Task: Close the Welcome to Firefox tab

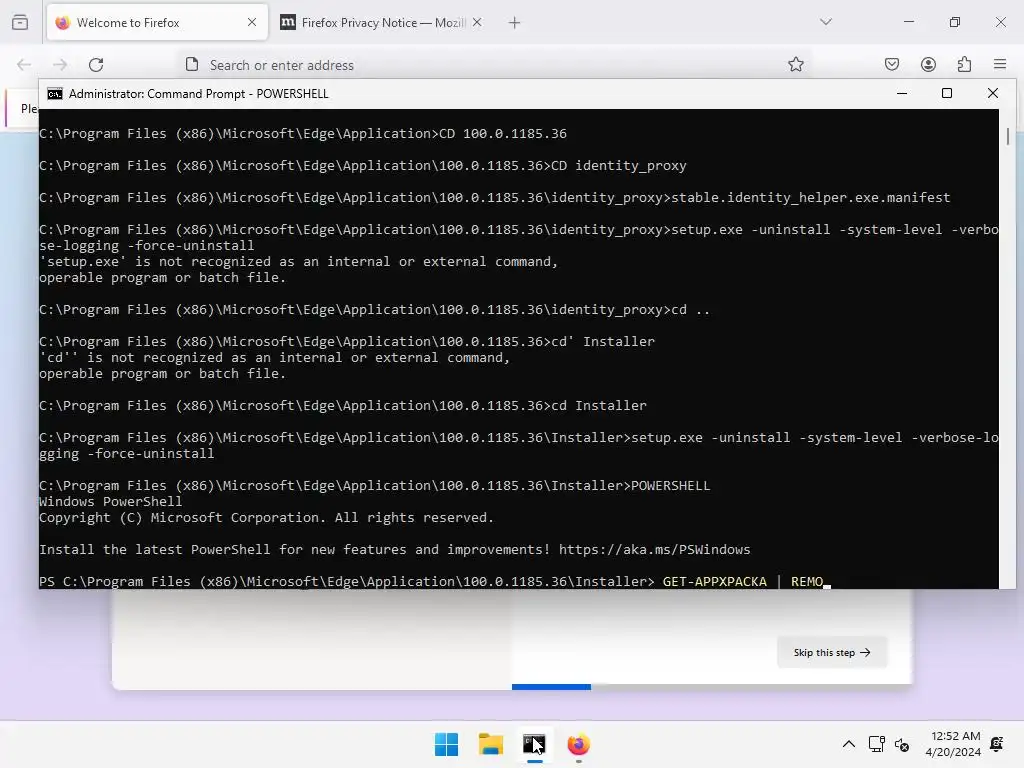Action: click(252, 23)
